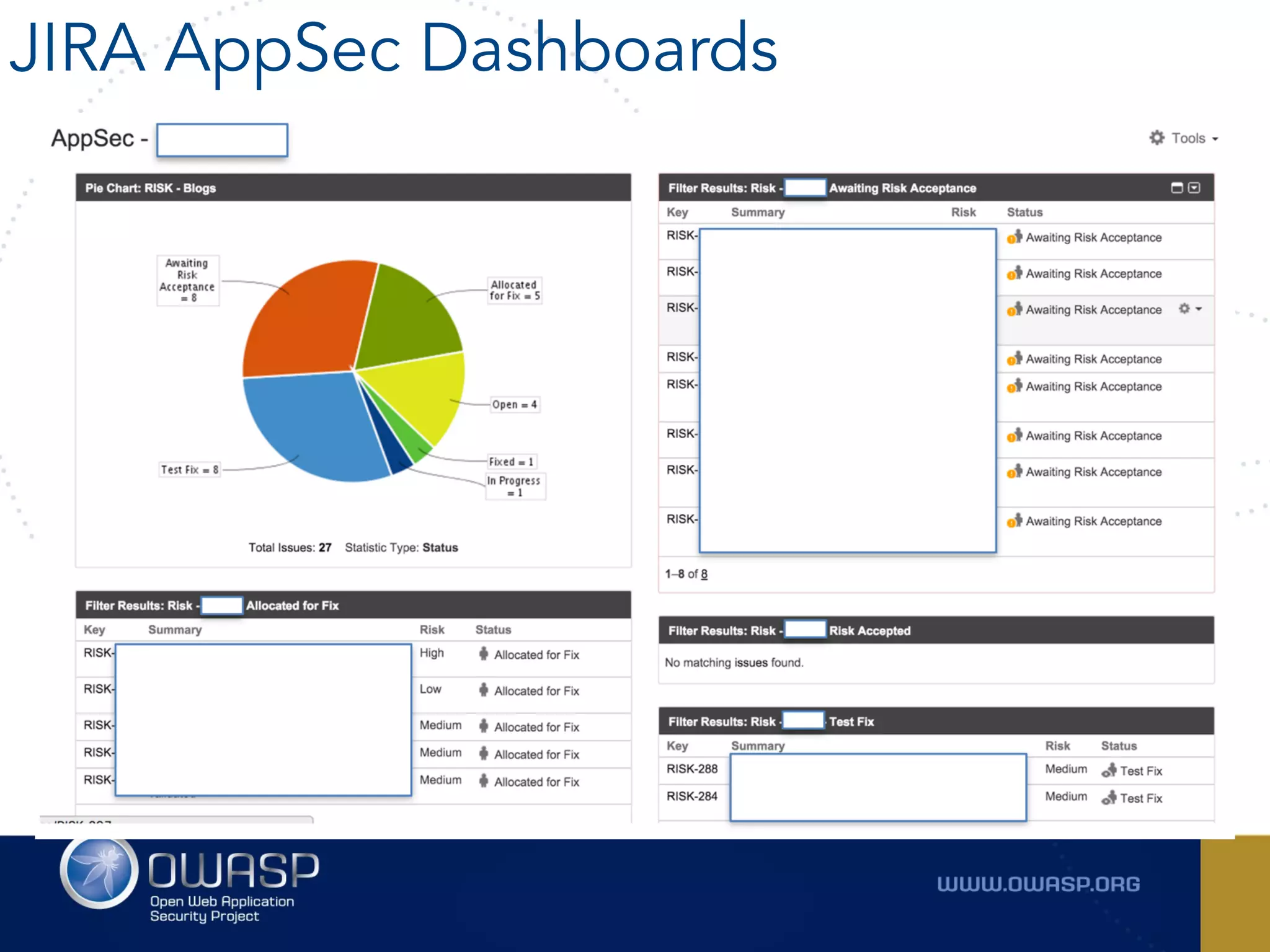Open WWW.OWASP.ORG link in footer
Viewport: 1270px width, 952px height.
coord(1038,884)
